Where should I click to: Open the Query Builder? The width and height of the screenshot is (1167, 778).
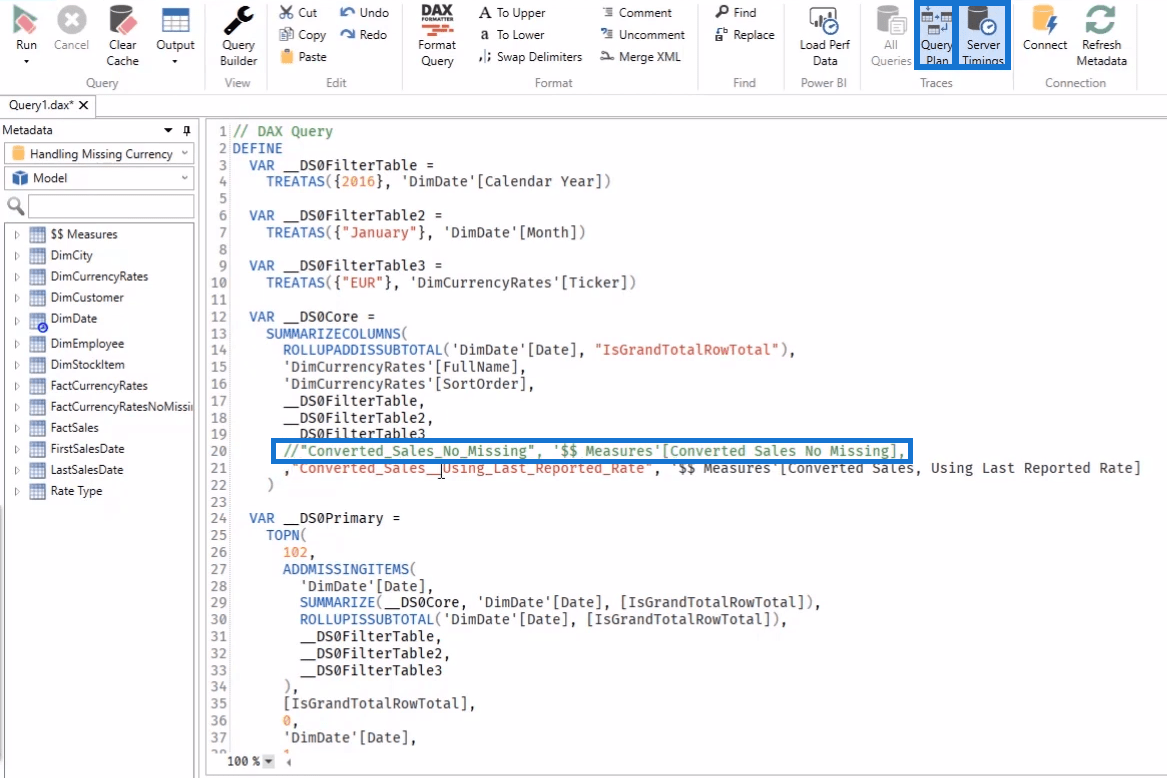tap(238, 35)
